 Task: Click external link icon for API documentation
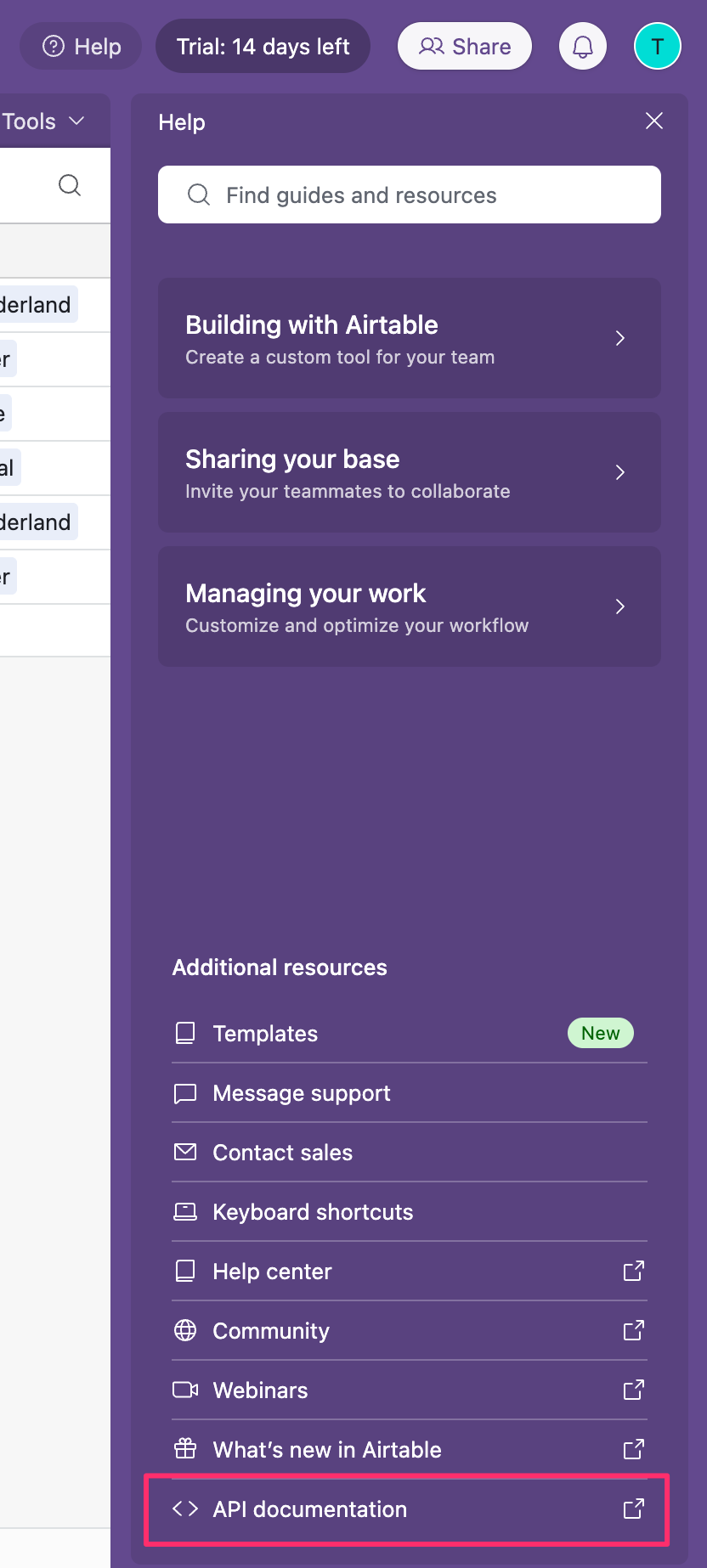tap(634, 1509)
